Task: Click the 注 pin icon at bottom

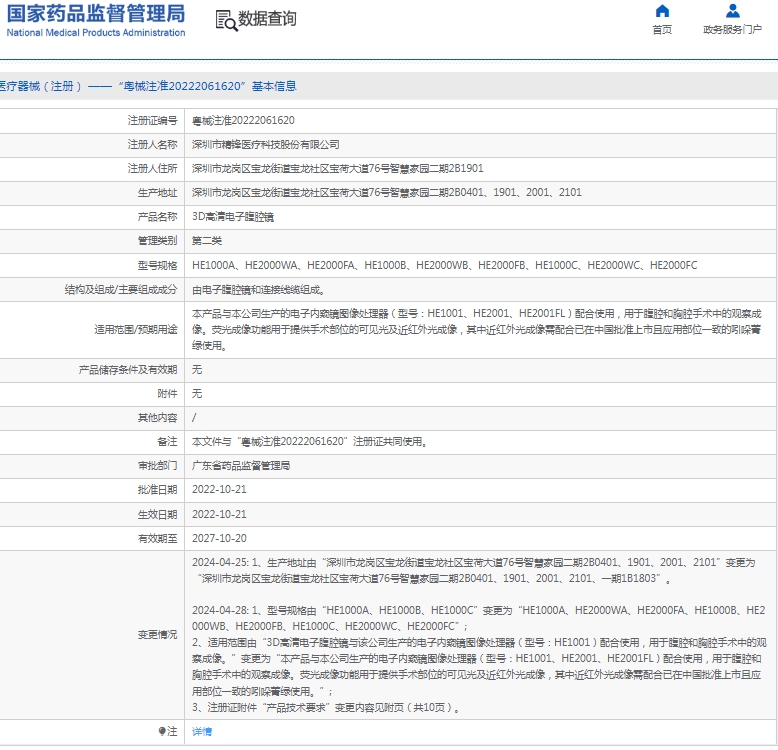Action: pos(162,731)
